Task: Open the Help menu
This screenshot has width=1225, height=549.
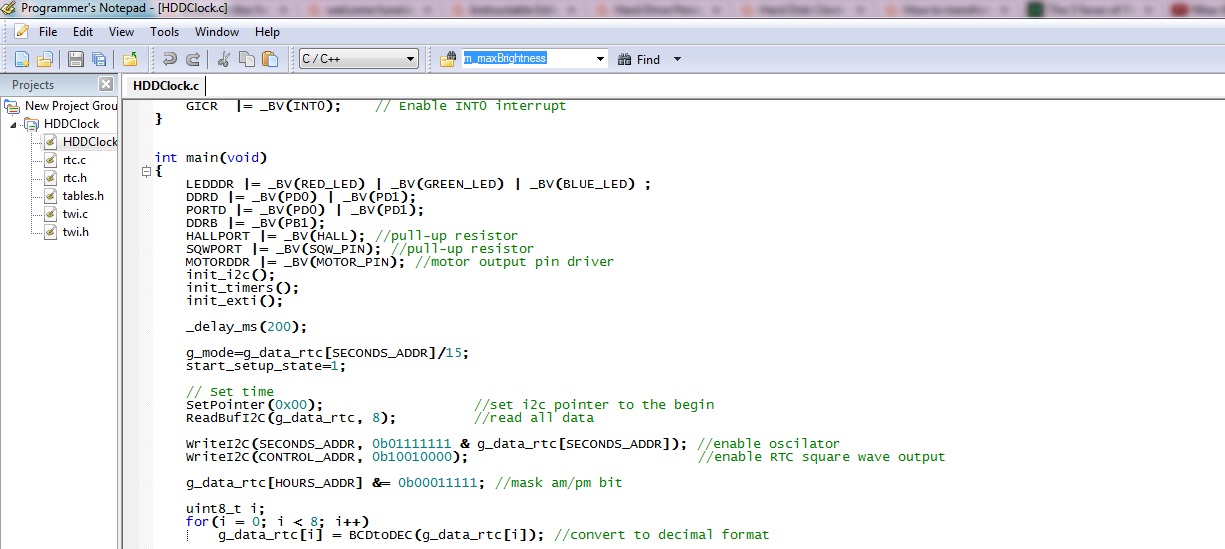Action: 268,32
